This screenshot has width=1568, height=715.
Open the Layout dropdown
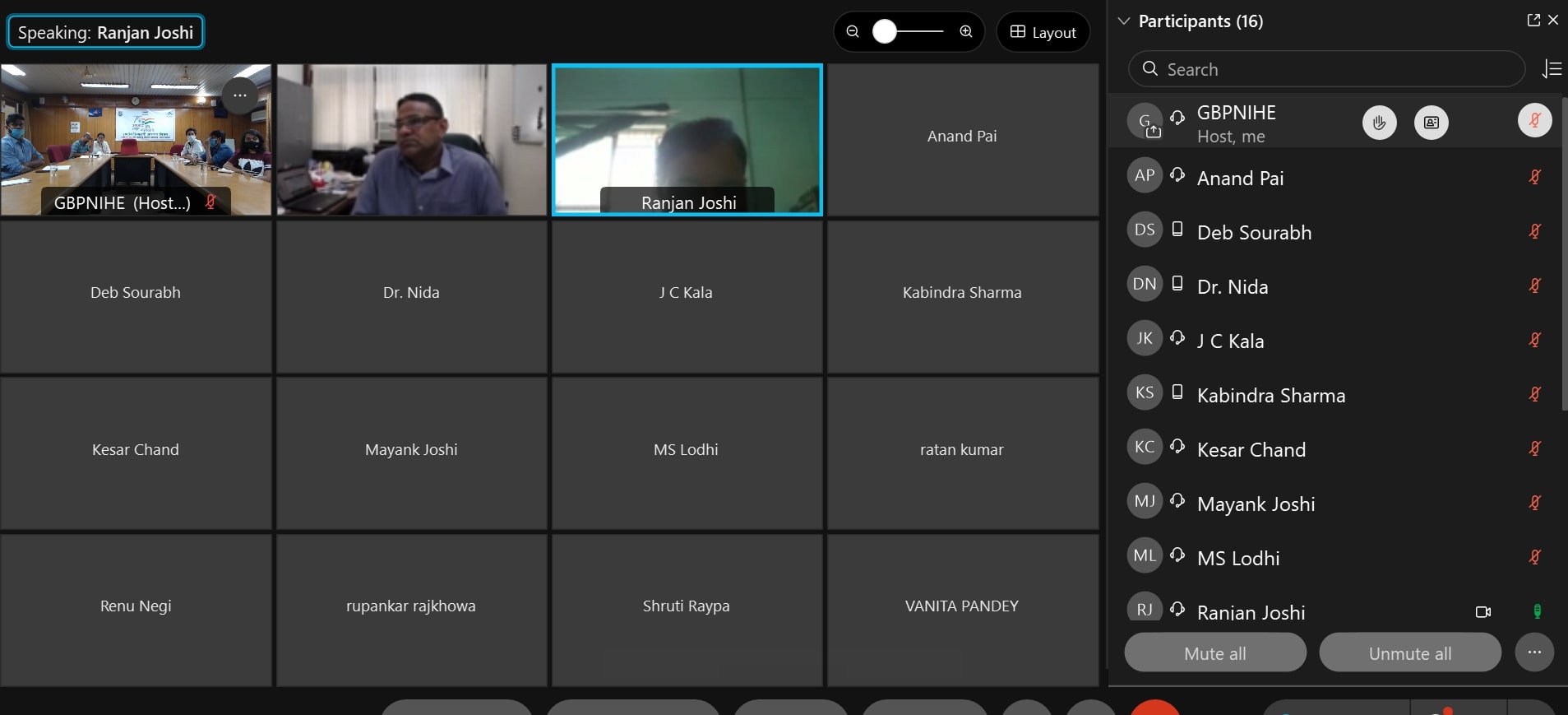point(1043,32)
